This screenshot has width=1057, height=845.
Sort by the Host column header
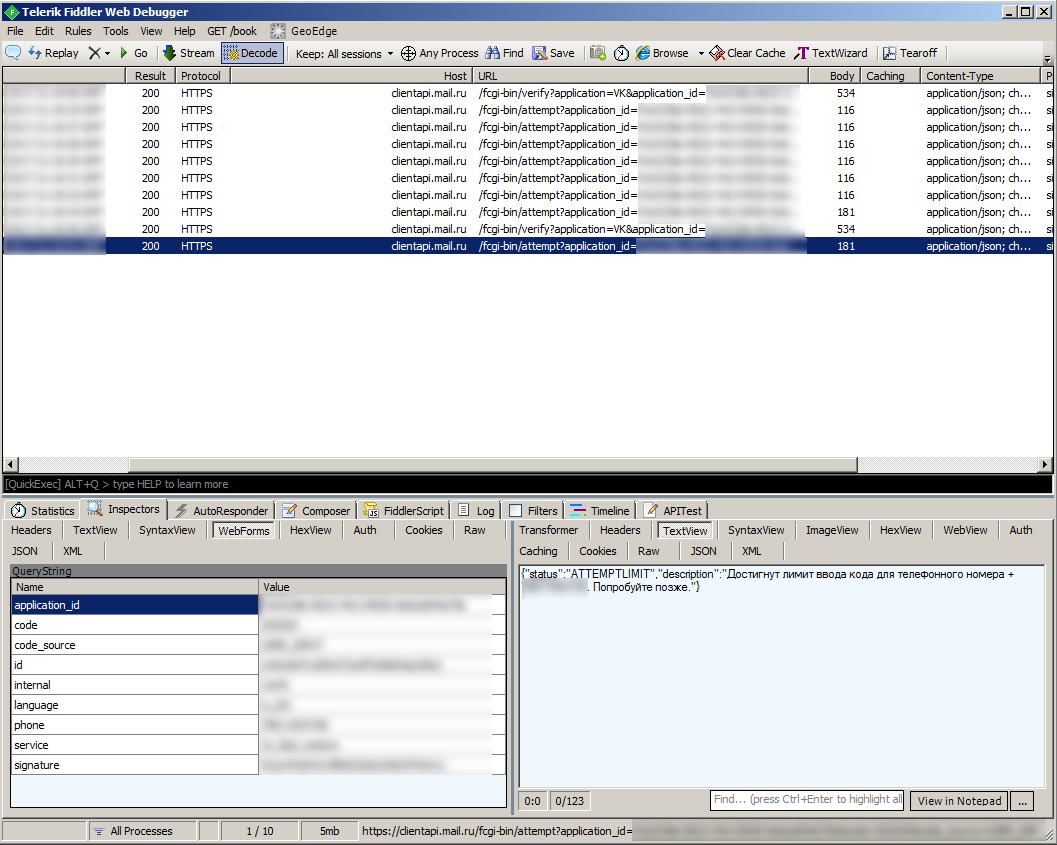tap(351, 75)
